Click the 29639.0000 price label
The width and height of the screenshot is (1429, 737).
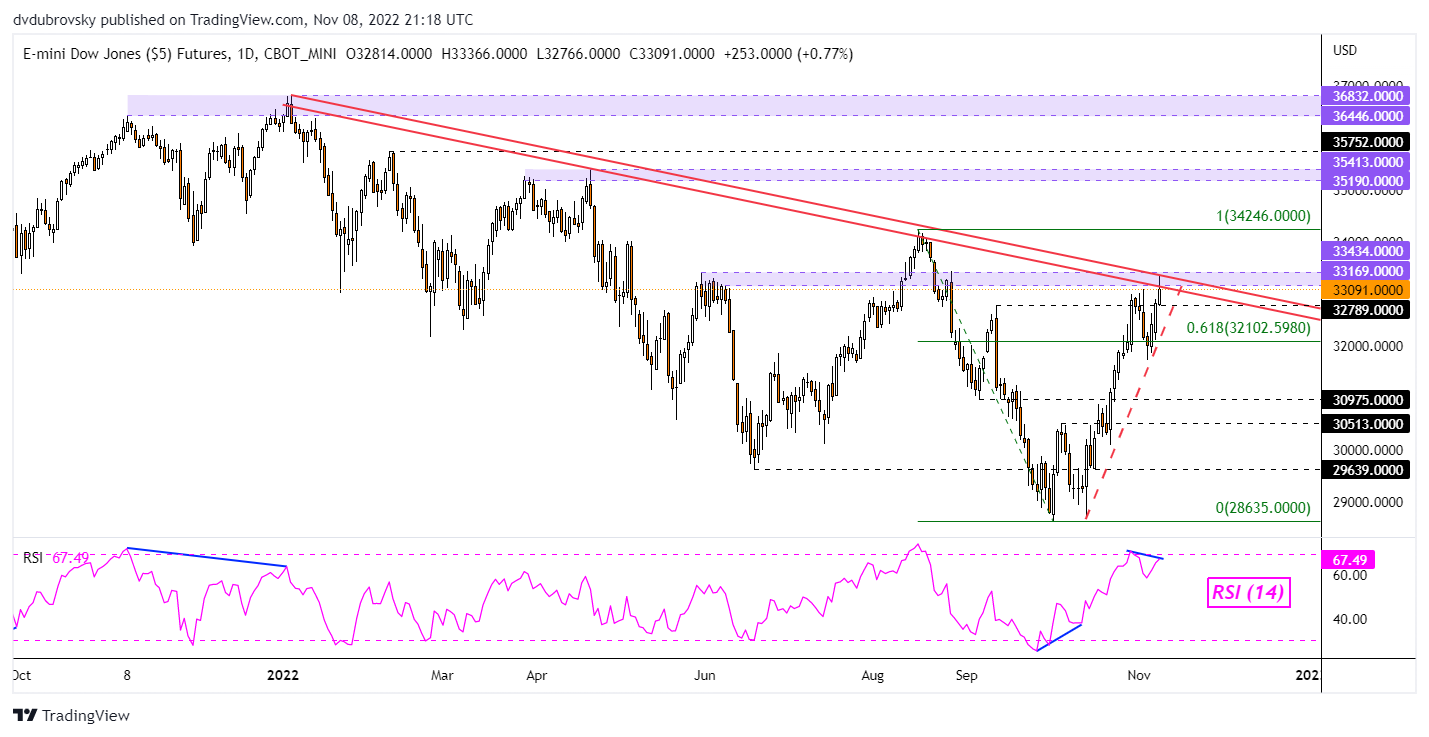tap(1364, 470)
